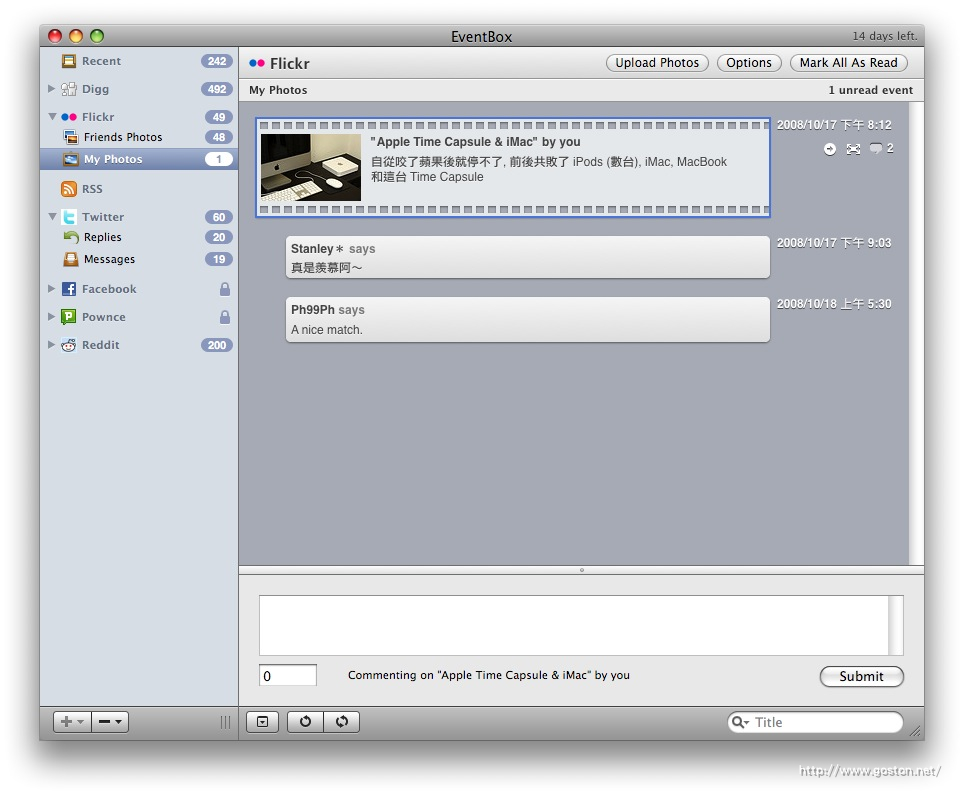Click the character count field showing 0

[x=288, y=675]
